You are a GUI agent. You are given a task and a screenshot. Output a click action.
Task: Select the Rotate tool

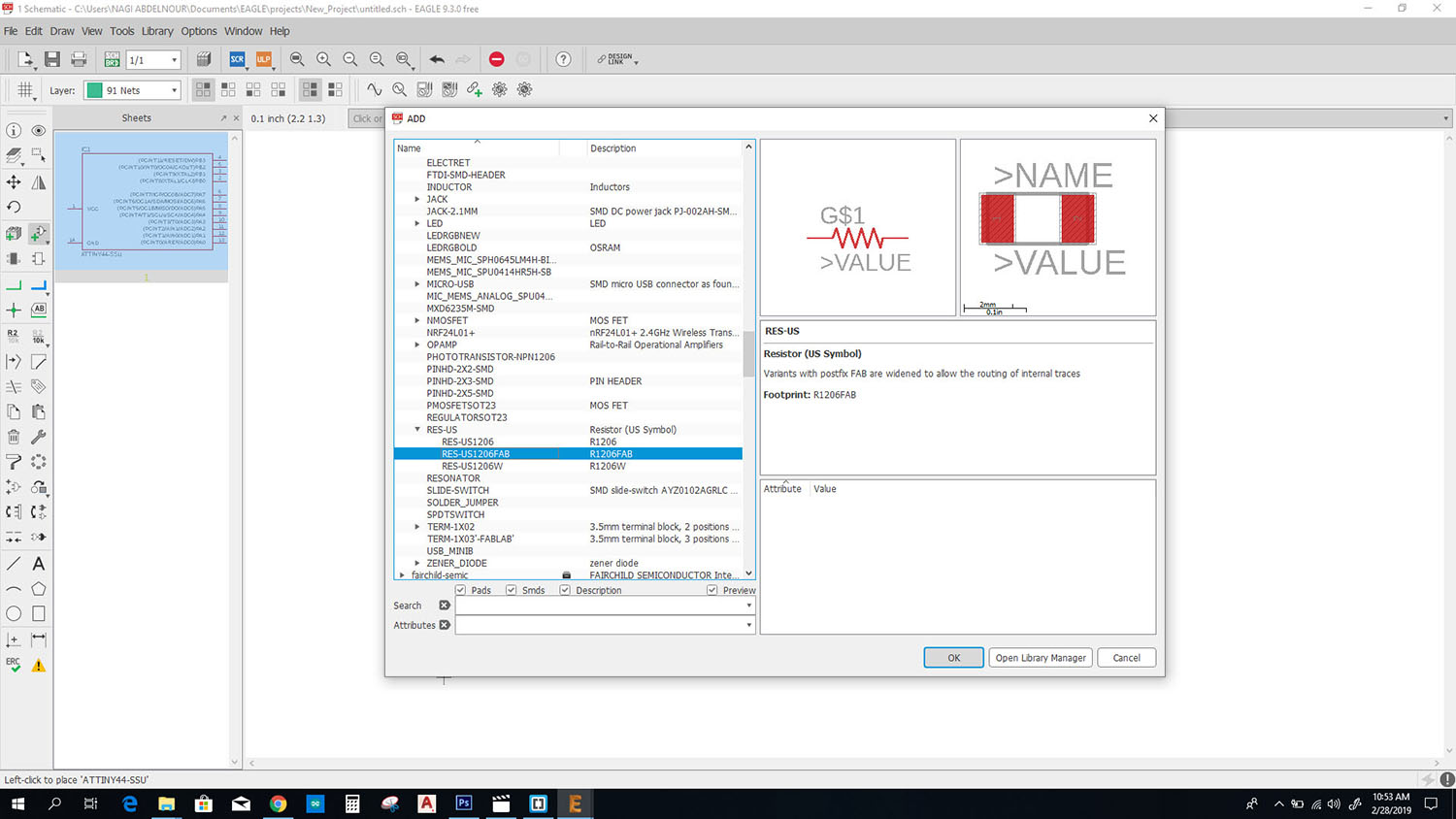coord(14,207)
